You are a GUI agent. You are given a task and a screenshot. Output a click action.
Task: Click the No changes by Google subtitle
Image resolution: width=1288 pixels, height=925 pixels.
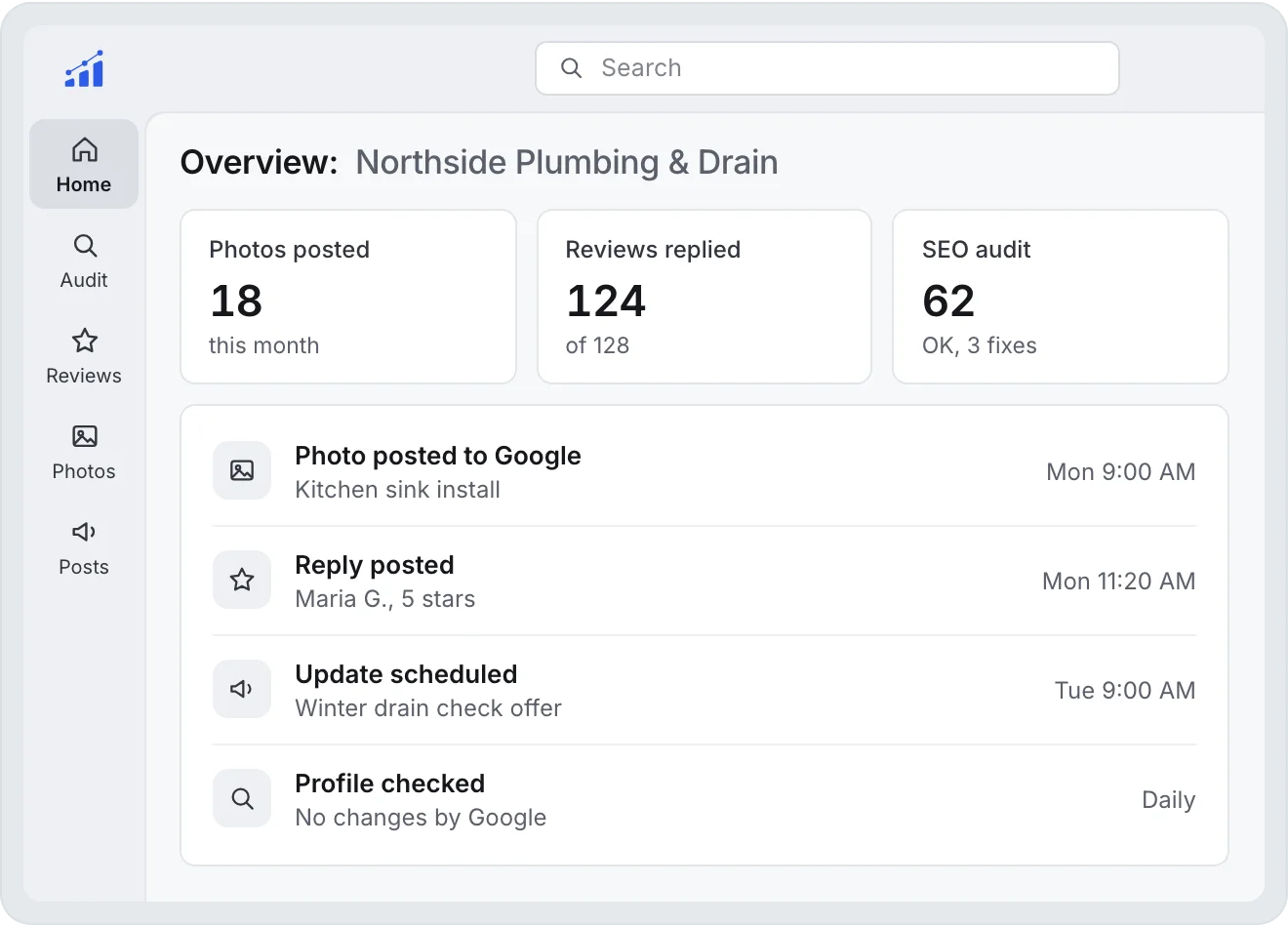click(x=421, y=818)
